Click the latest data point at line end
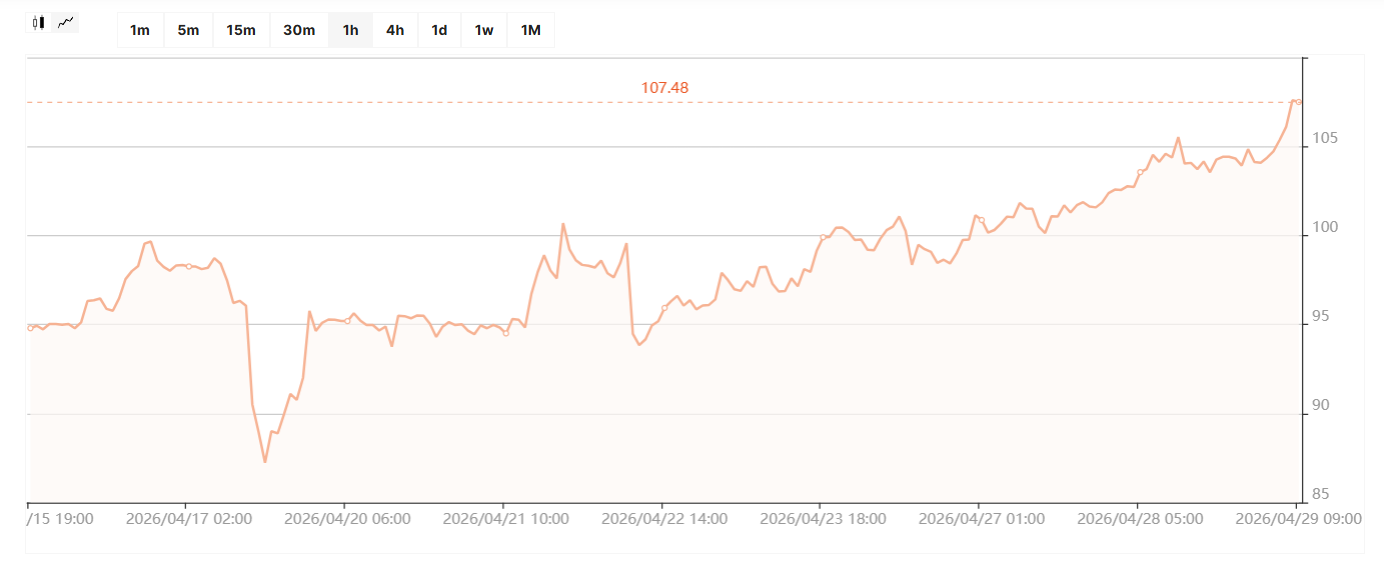Screen dimensions: 1384x561 pos(1297,102)
